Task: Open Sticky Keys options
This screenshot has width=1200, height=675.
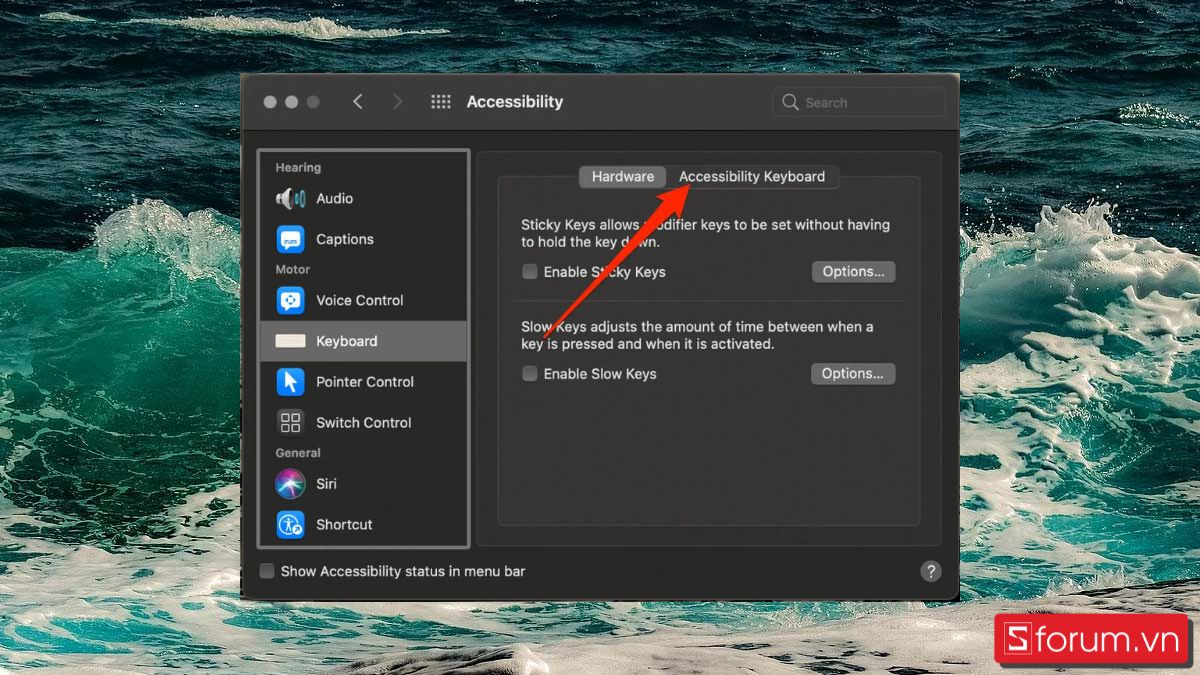Action: coord(853,271)
